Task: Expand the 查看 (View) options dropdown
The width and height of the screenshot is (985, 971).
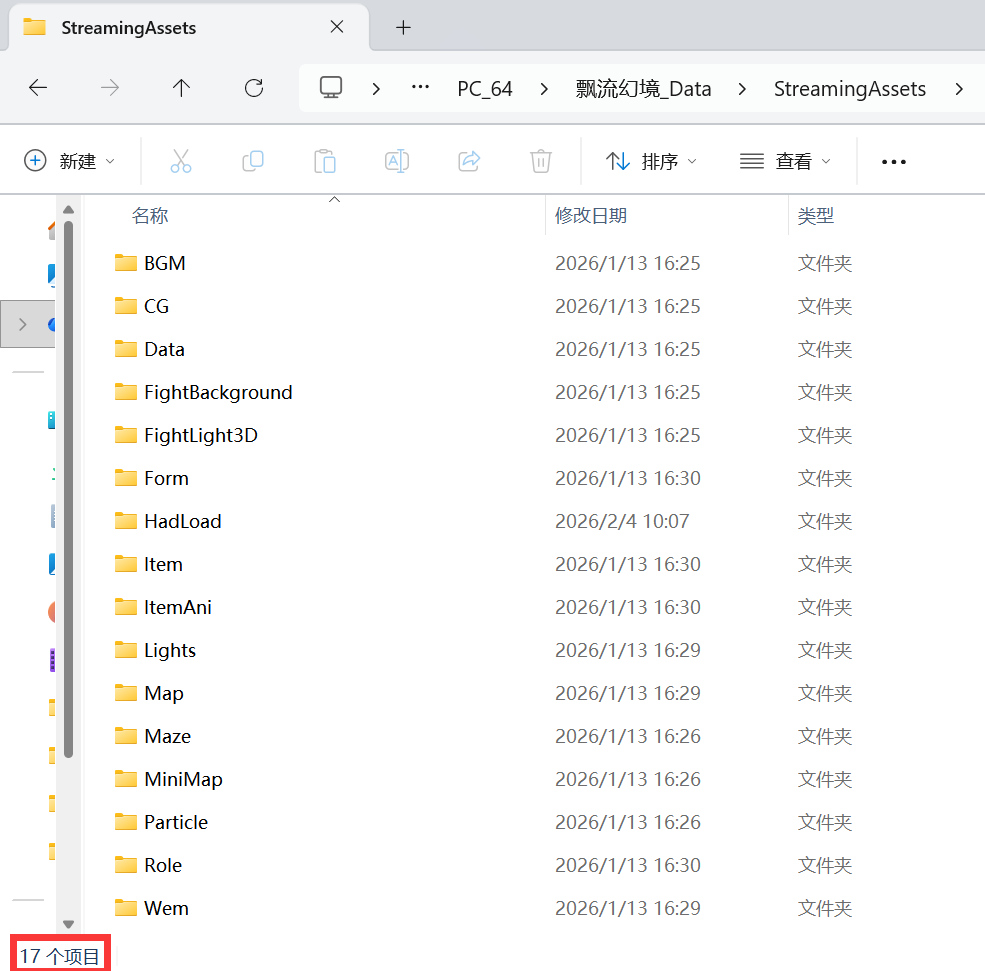Action: 785,161
